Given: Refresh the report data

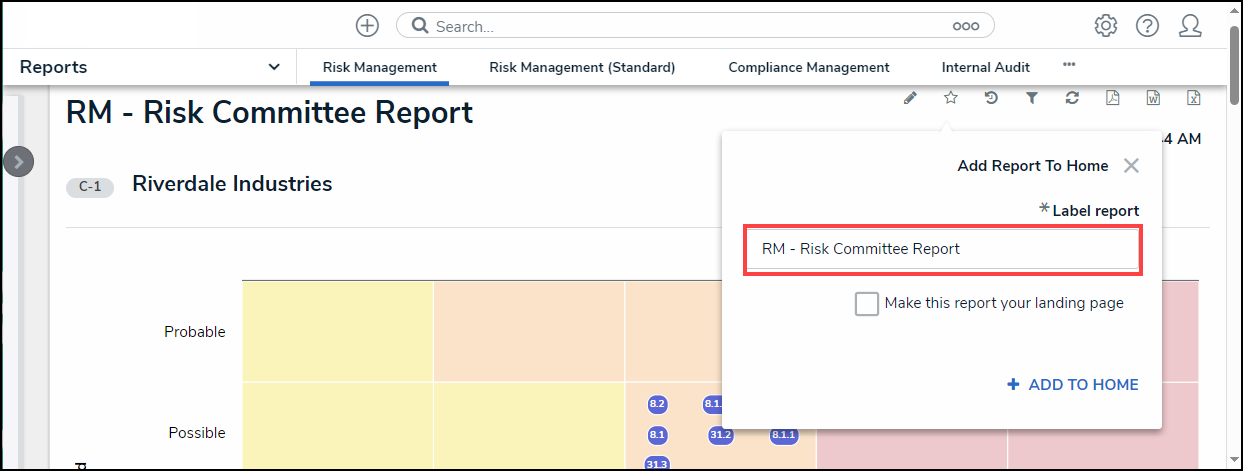Looking at the screenshot, I should 1072,98.
